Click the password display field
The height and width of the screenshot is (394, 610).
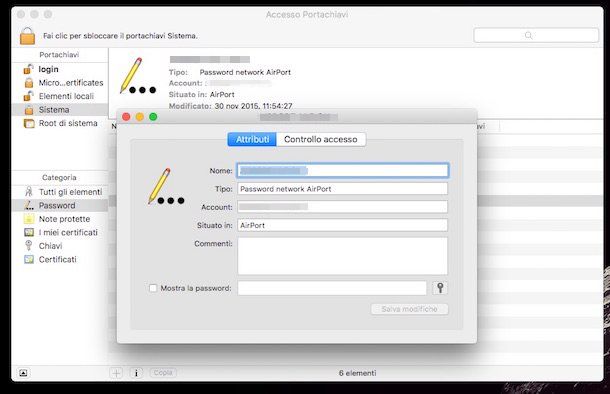click(332, 288)
